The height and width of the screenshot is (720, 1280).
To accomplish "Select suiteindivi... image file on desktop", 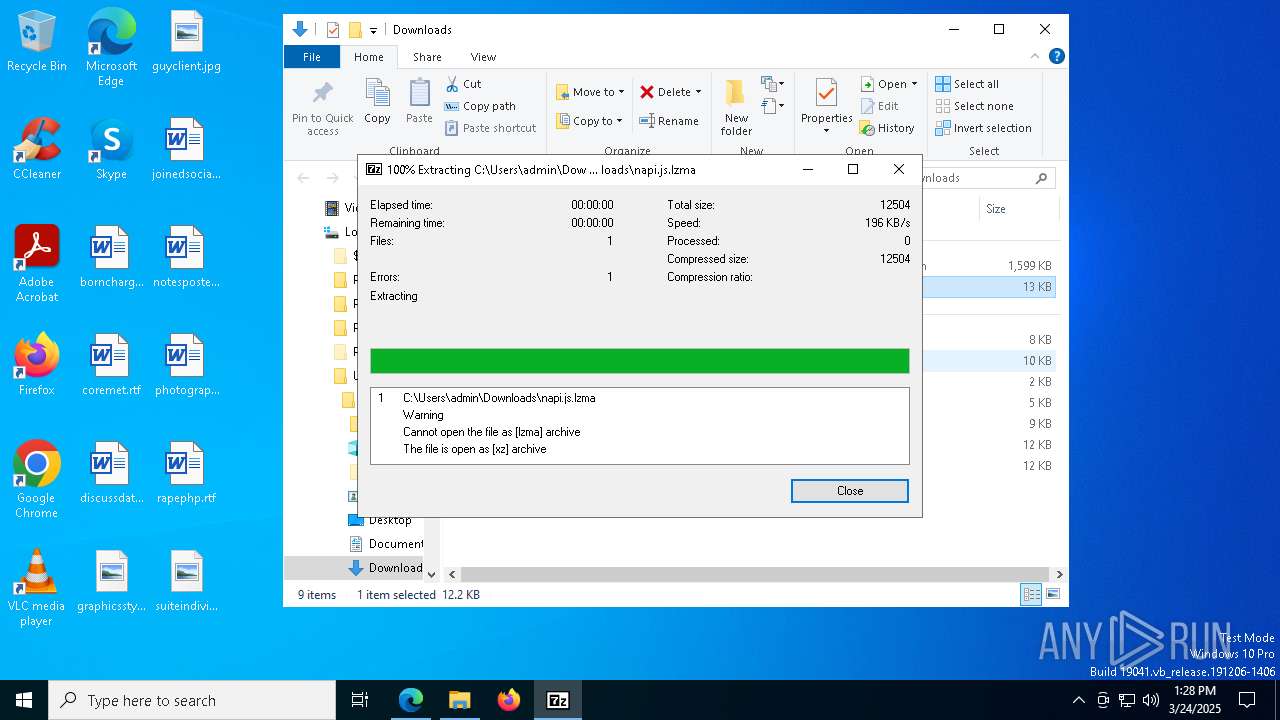I will tap(186, 581).
